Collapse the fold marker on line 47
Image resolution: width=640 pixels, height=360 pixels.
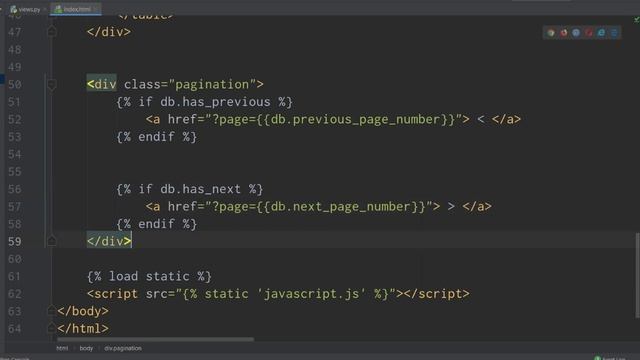pos(52,31)
